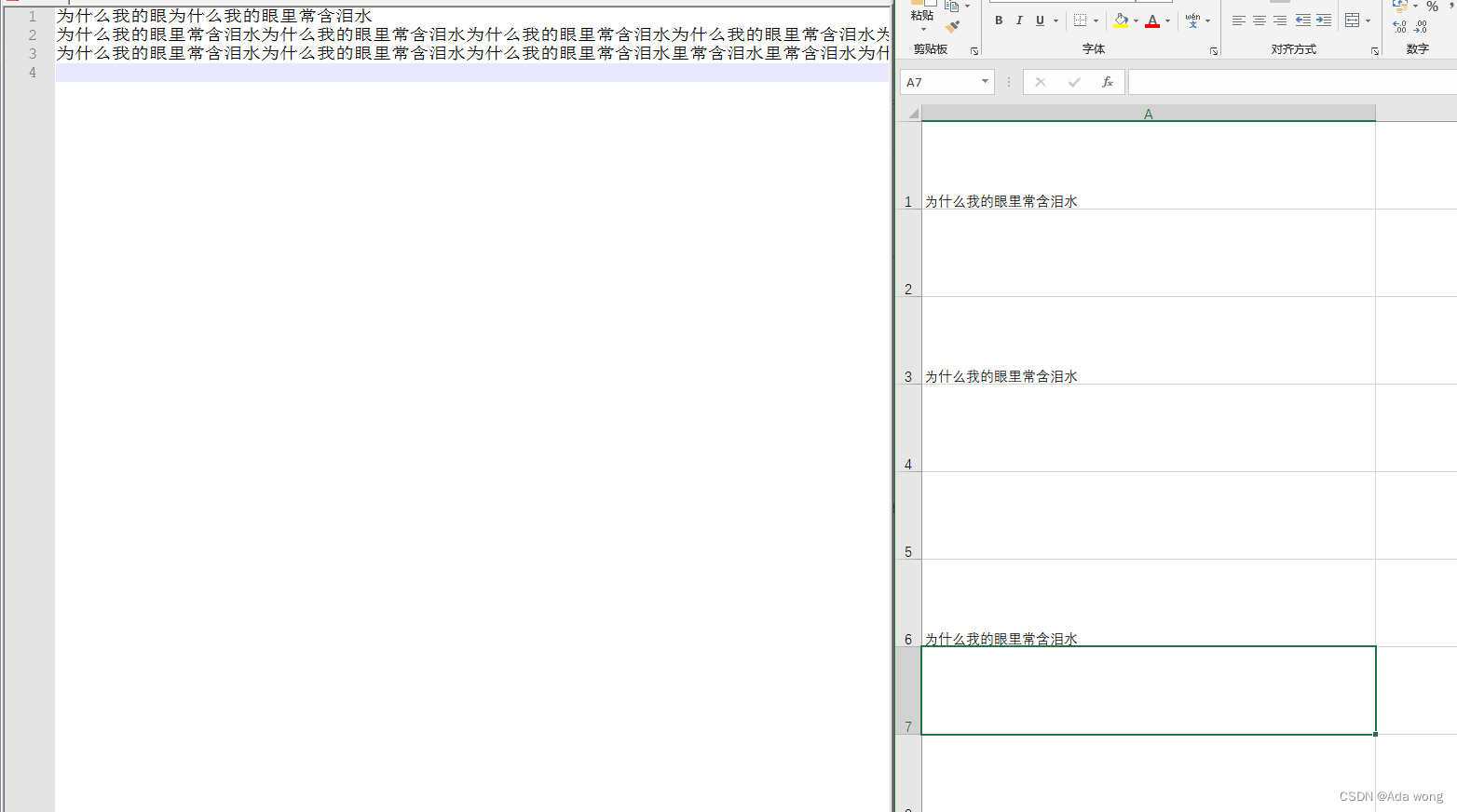Image resolution: width=1457 pixels, height=812 pixels.
Task: Select row 1 header in Excel
Action: (908, 165)
